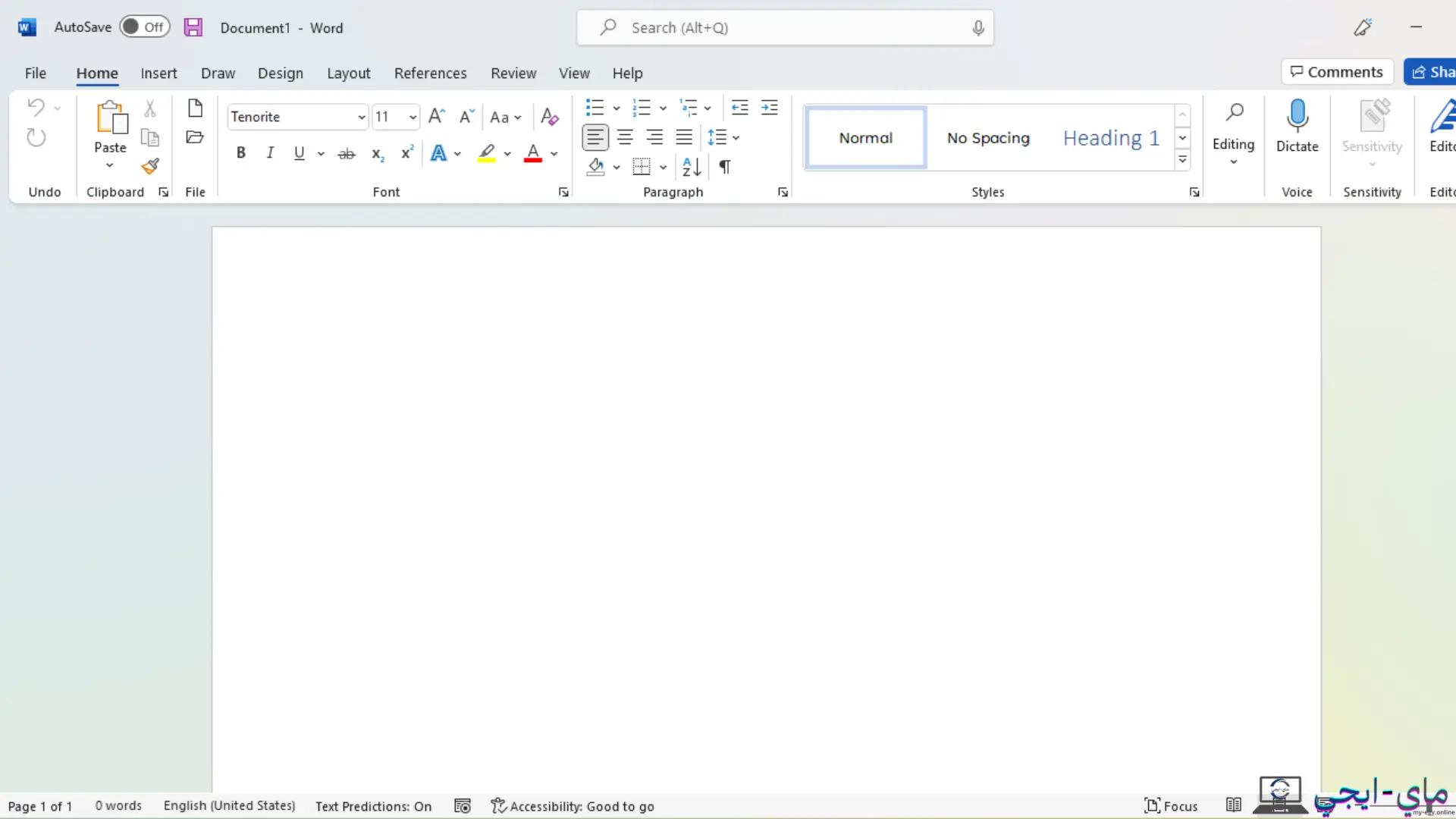Switch to the References tab
The height and width of the screenshot is (819, 1456).
(430, 74)
